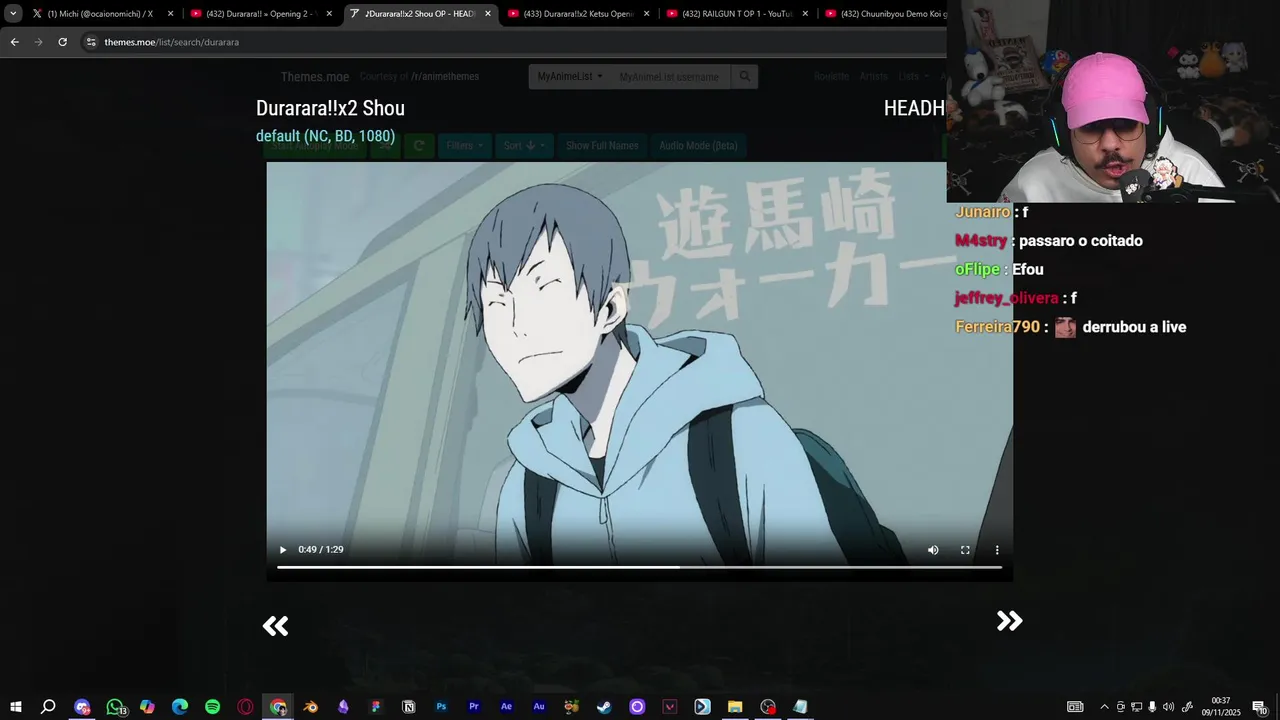Image resolution: width=1280 pixels, height=720 pixels.
Task: Open Spotify from the taskbar
Action: click(213, 707)
